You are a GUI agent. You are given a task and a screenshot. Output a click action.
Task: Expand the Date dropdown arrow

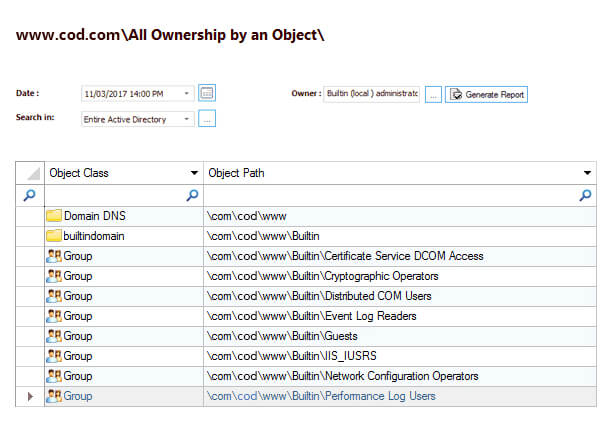coord(187,94)
